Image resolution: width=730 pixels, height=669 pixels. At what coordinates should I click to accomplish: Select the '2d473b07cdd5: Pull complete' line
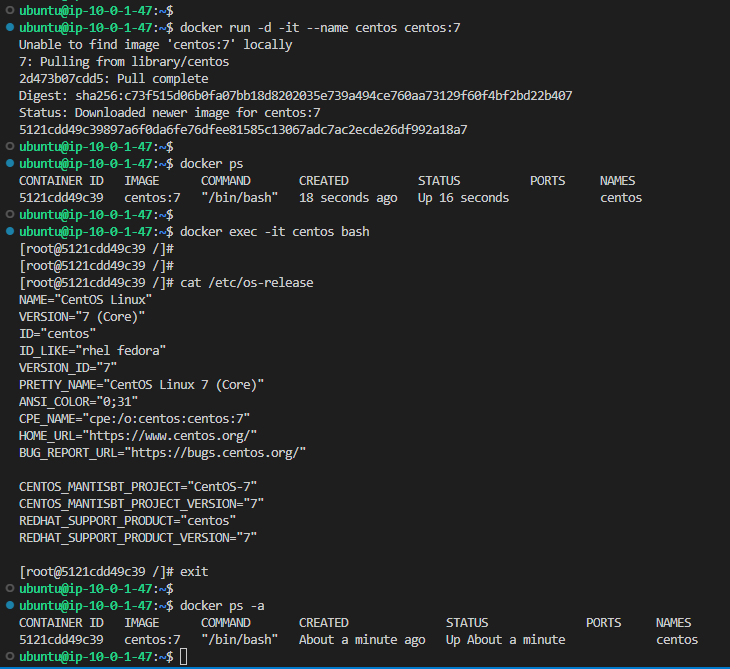click(x=114, y=79)
